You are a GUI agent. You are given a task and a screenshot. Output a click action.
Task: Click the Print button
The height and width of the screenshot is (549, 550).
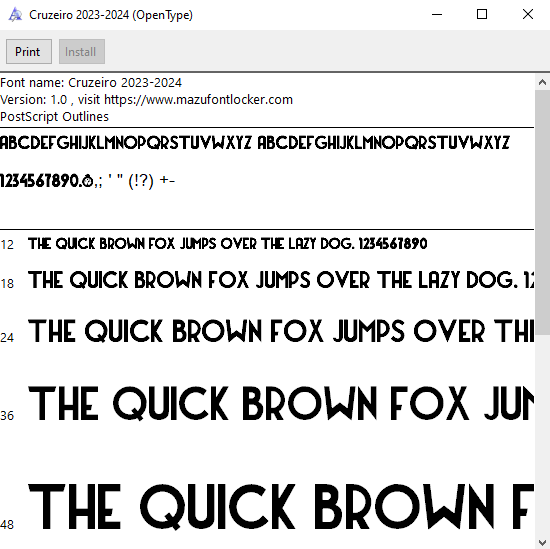29,52
